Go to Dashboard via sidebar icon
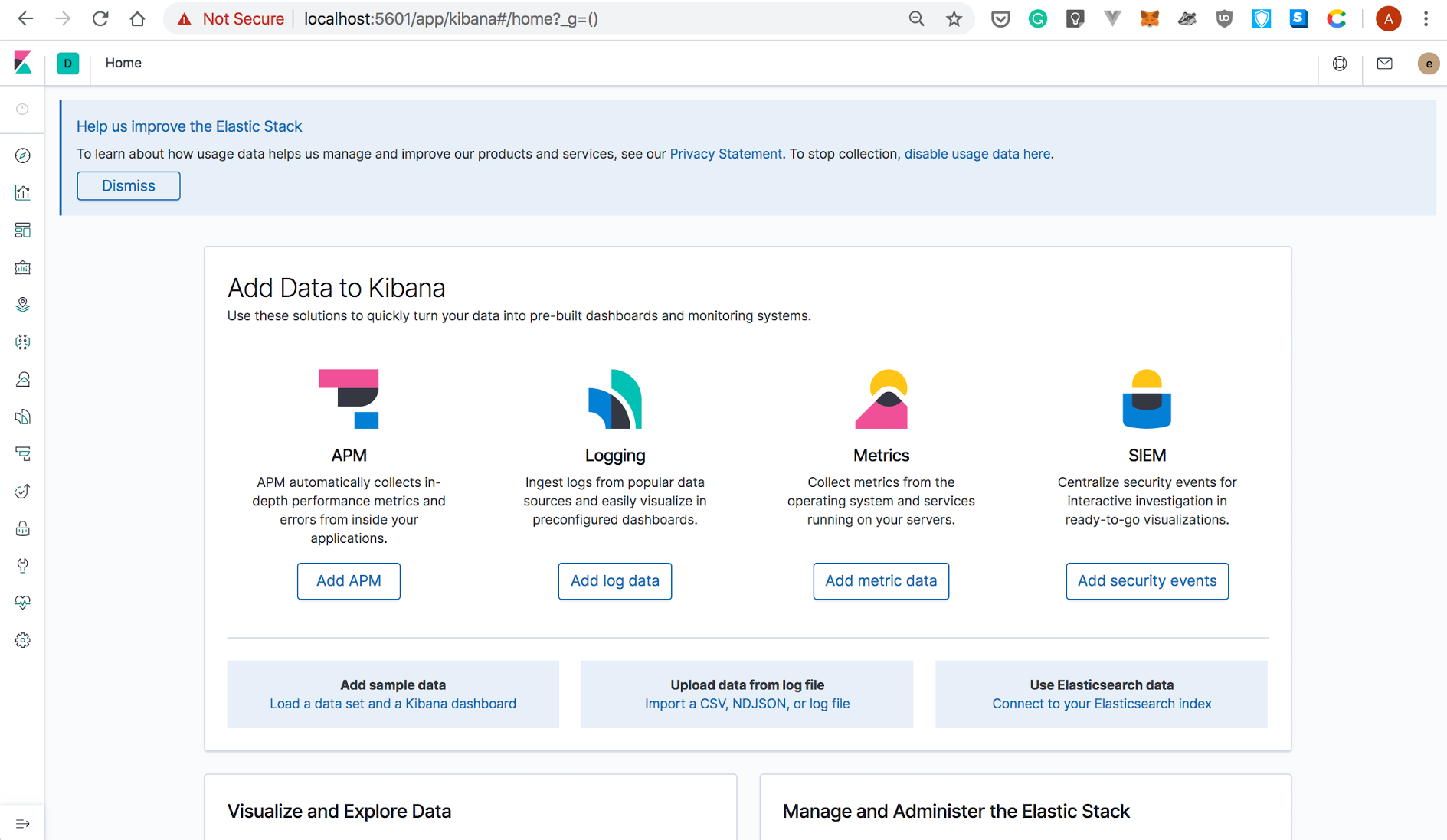This screenshot has height=840, width=1447. (x=23, y=230)
